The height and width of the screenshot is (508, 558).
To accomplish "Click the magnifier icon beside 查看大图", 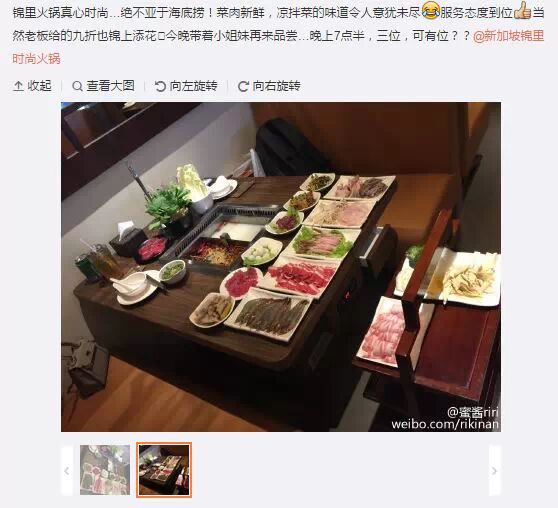I will 77,86.
